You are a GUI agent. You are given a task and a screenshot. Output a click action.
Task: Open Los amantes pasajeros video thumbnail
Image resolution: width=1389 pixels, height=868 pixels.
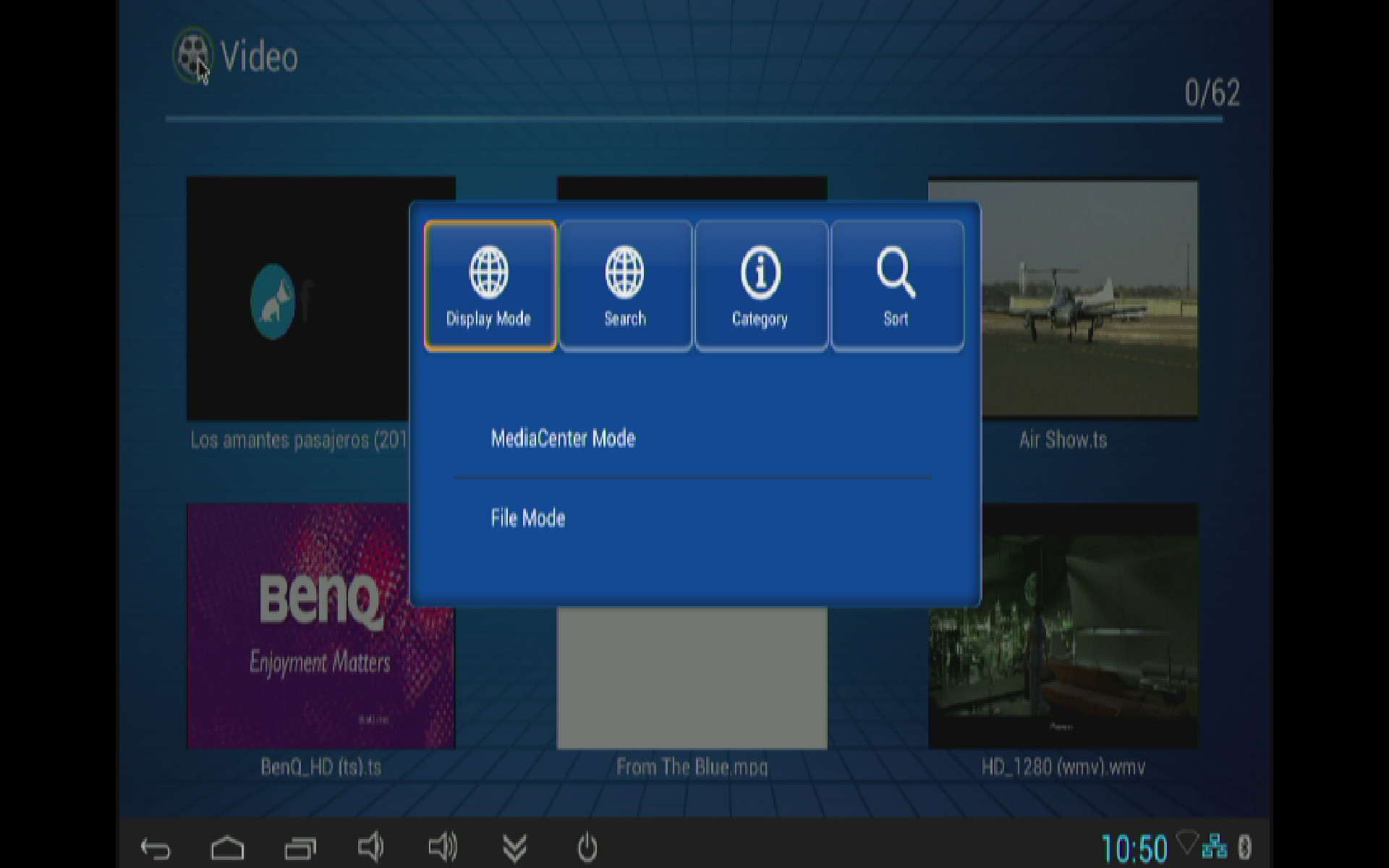tap(297, 298)
